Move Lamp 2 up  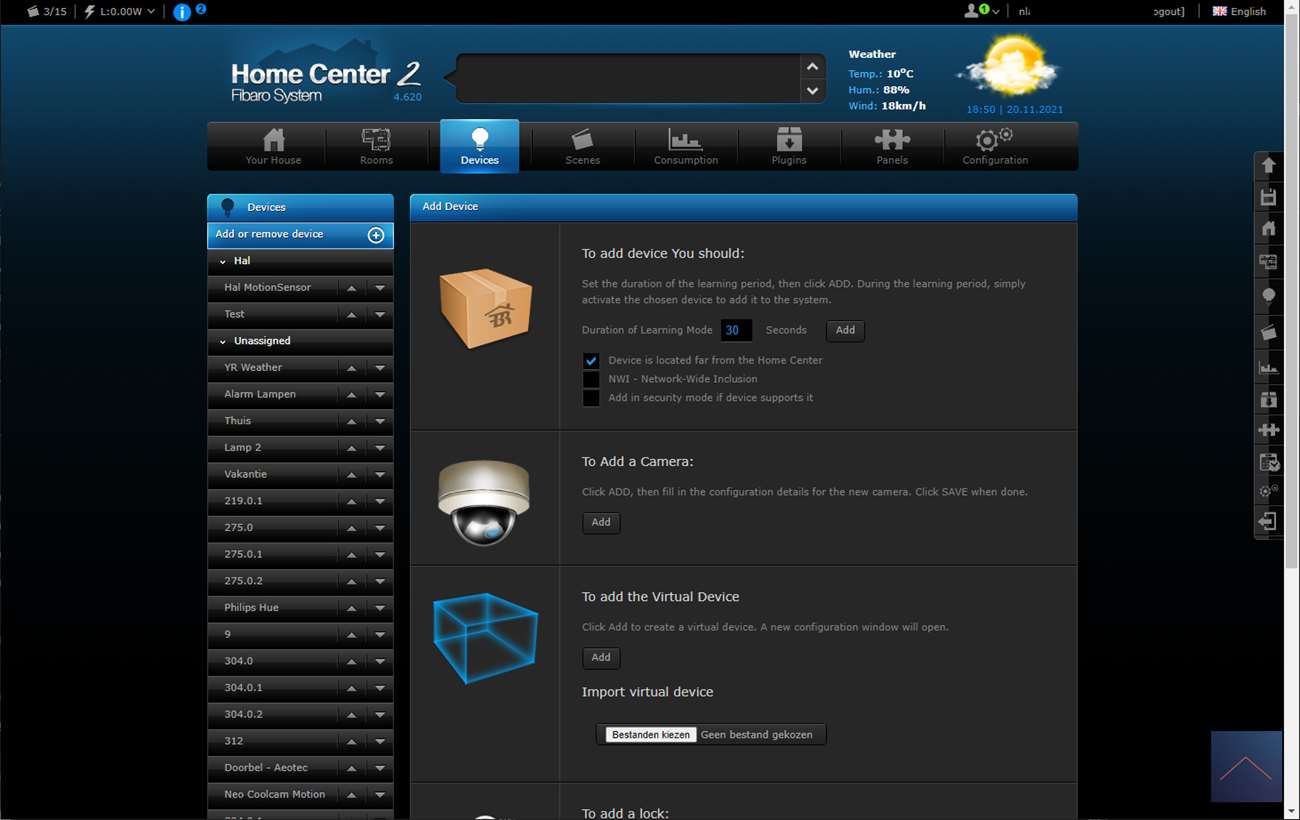click(x=351, y=448)
